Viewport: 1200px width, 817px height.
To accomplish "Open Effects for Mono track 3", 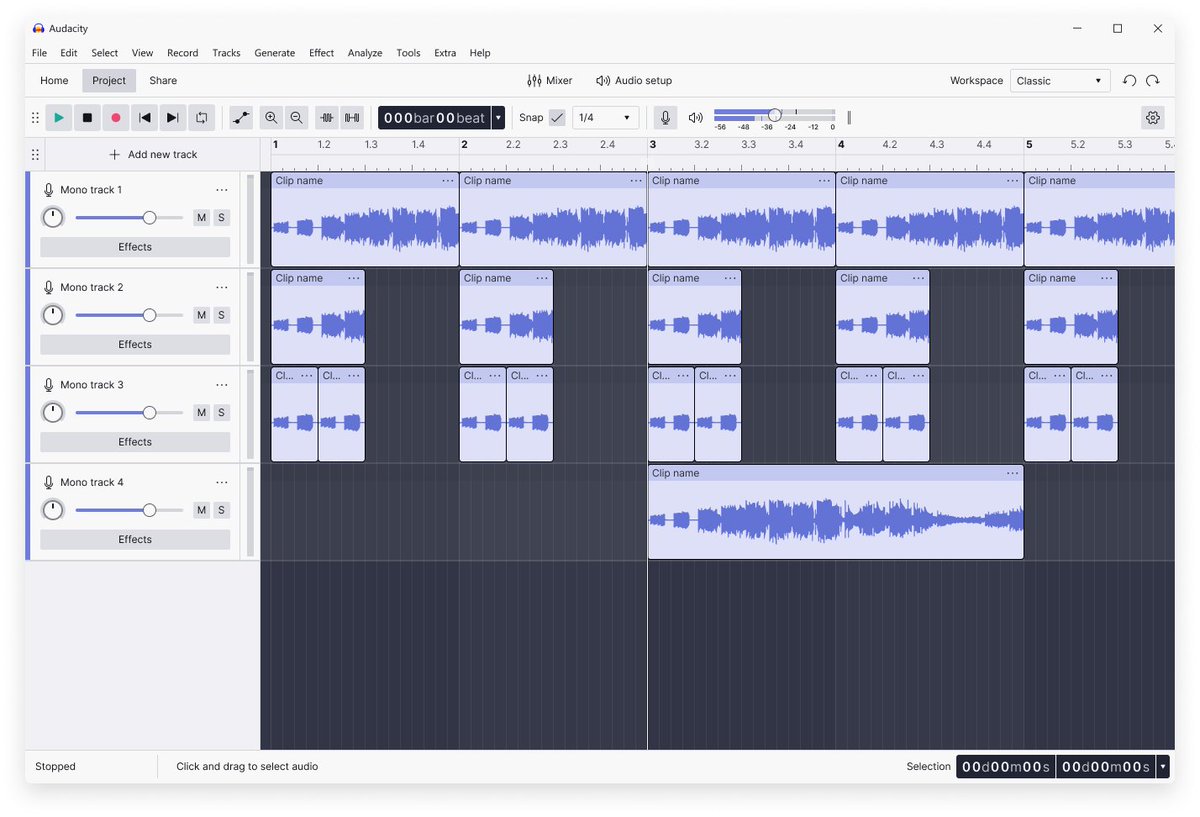I will coord(135,442).
